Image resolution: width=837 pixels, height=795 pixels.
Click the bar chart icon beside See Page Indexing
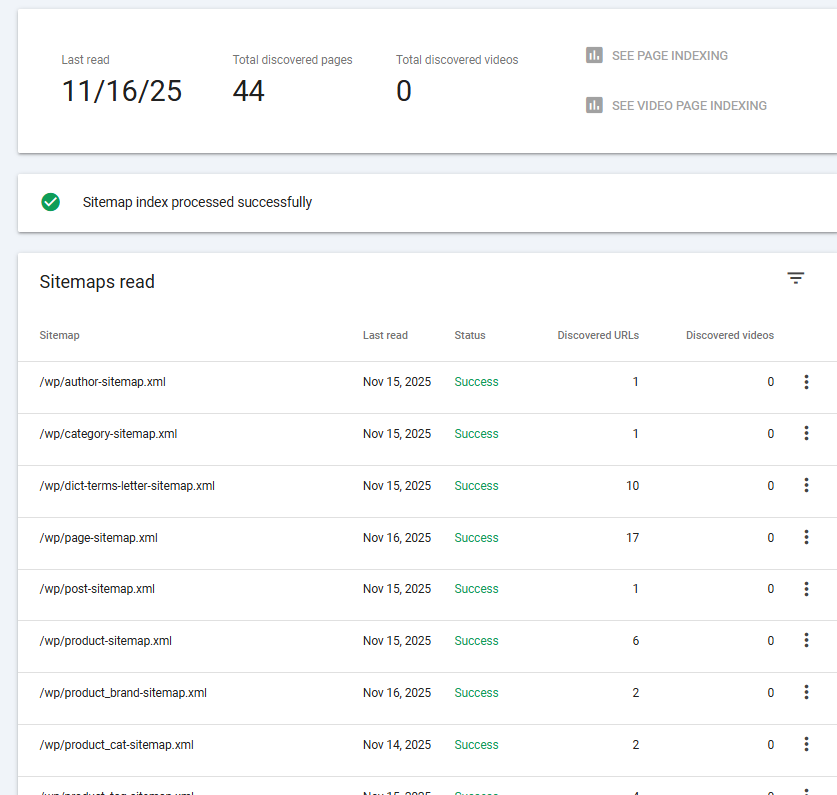(594, 55)
